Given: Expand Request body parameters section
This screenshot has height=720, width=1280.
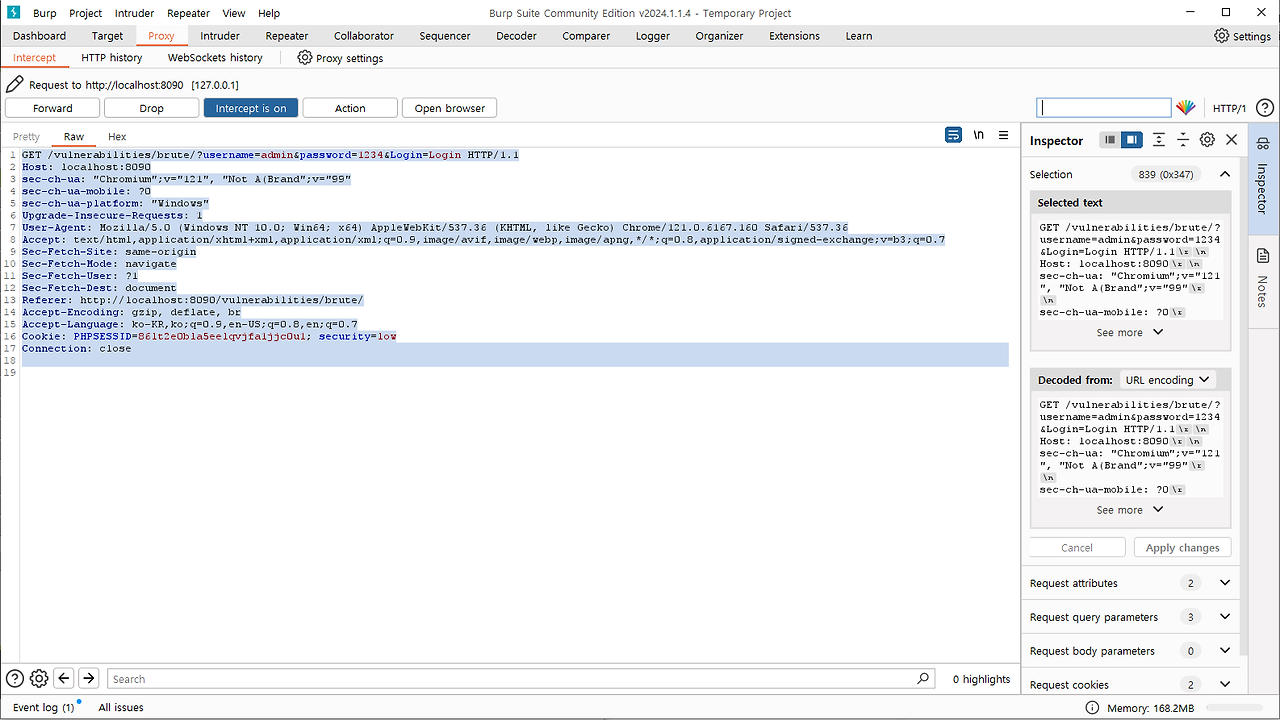Looking at the screenshot, I should pyautogui.click(x=1224, y=651).
